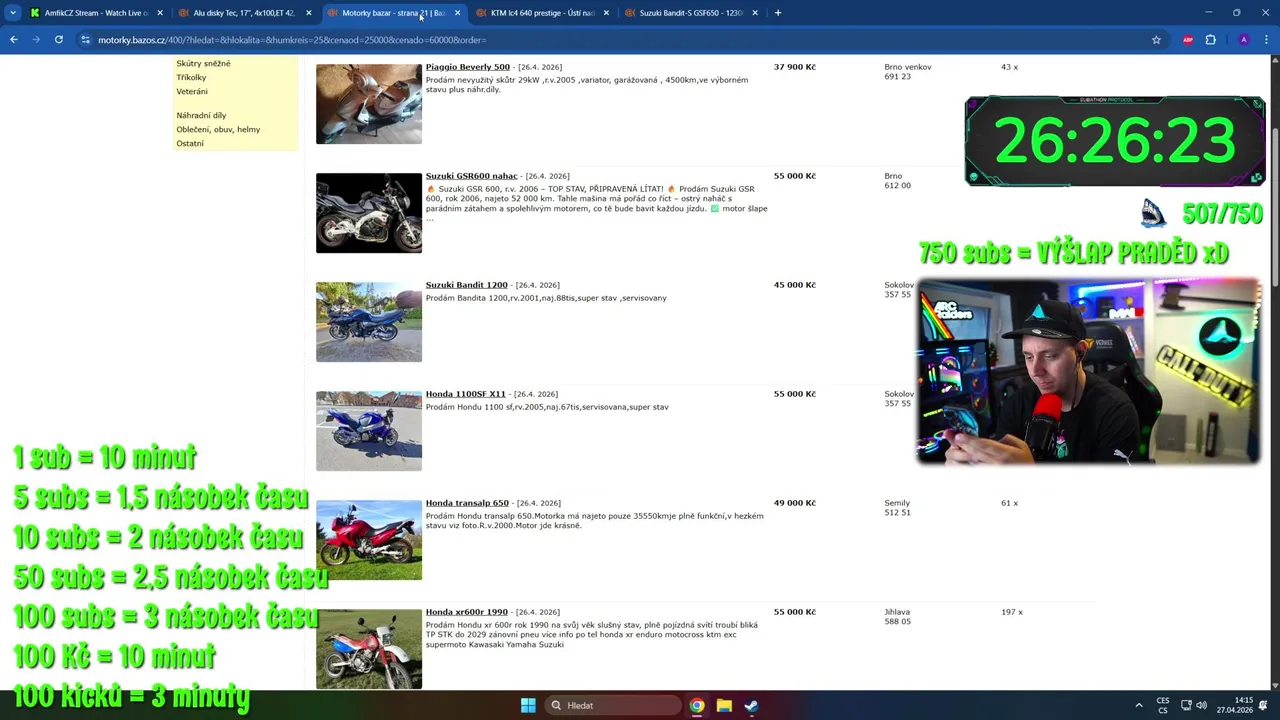Select the Motorky bazar tab
This screenshot has width=1280, height=720.
pyautogui.click(x=393, y=13)
